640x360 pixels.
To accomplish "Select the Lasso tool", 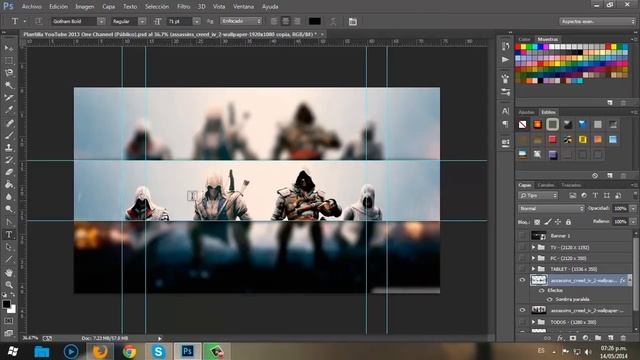I will (x=9, y=73).
